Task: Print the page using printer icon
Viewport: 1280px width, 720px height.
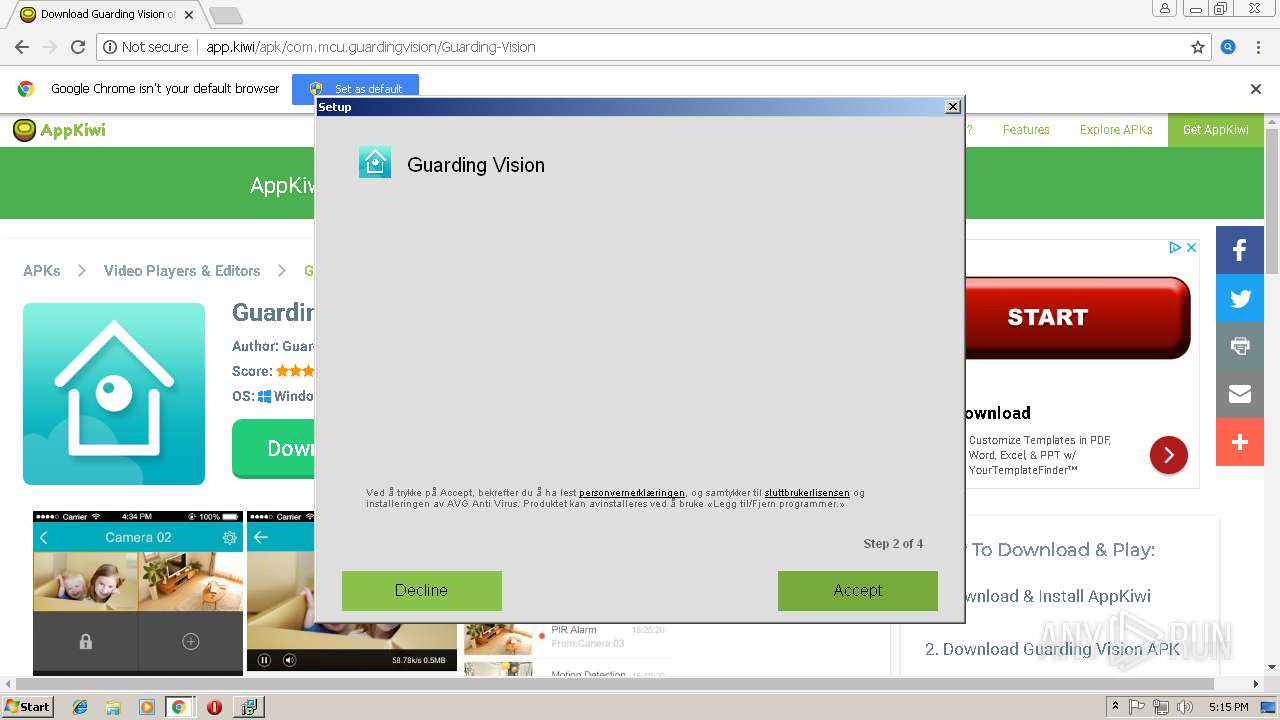Action: (x=1240, y=346)
